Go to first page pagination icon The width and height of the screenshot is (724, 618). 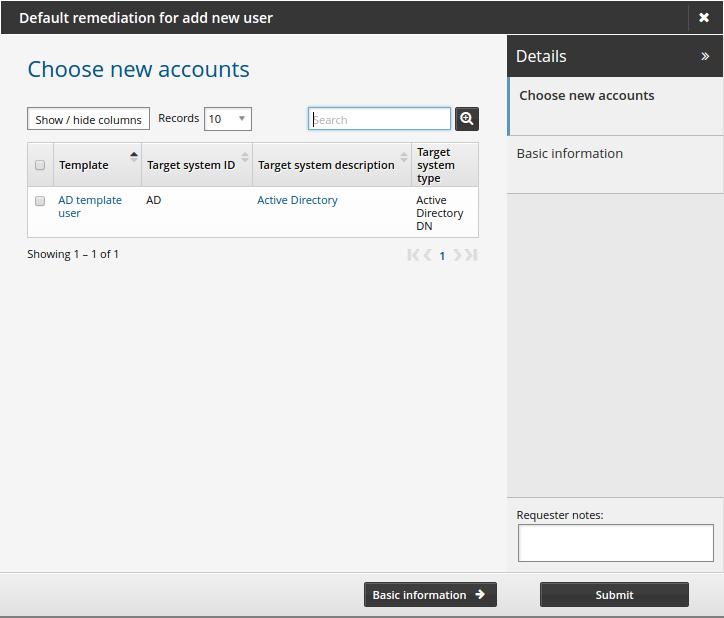coord(413,255)
